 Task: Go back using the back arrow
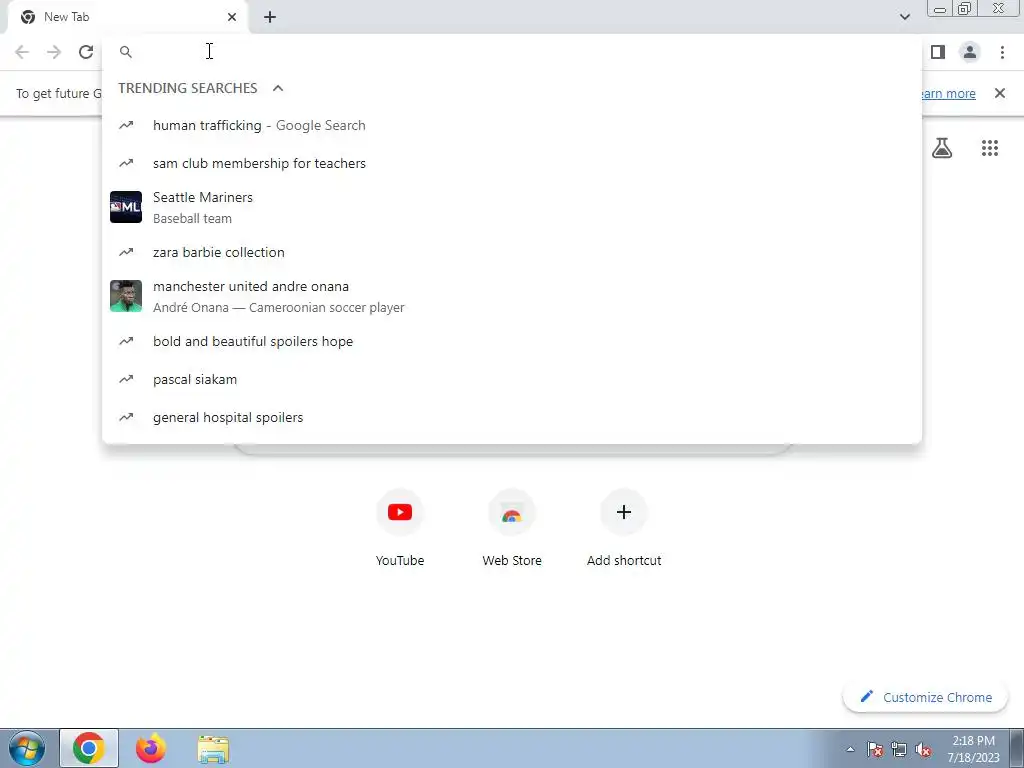click(22, 52)
